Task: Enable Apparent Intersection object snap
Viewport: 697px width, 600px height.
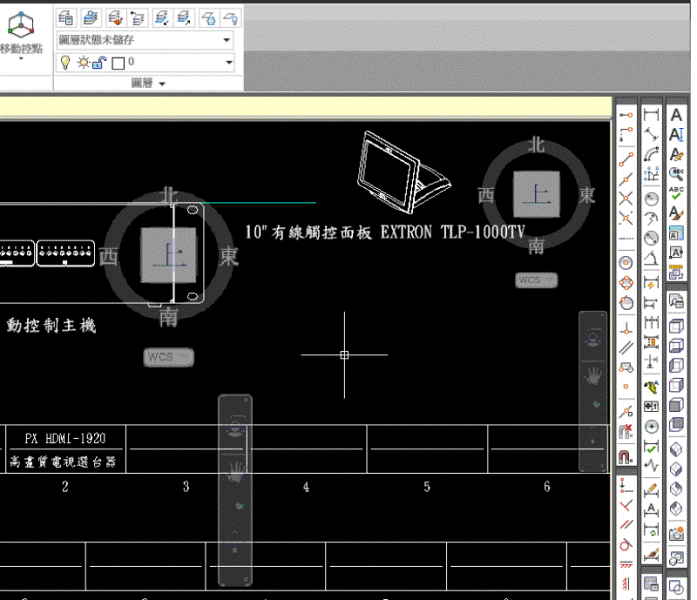Action: (626, 218)
